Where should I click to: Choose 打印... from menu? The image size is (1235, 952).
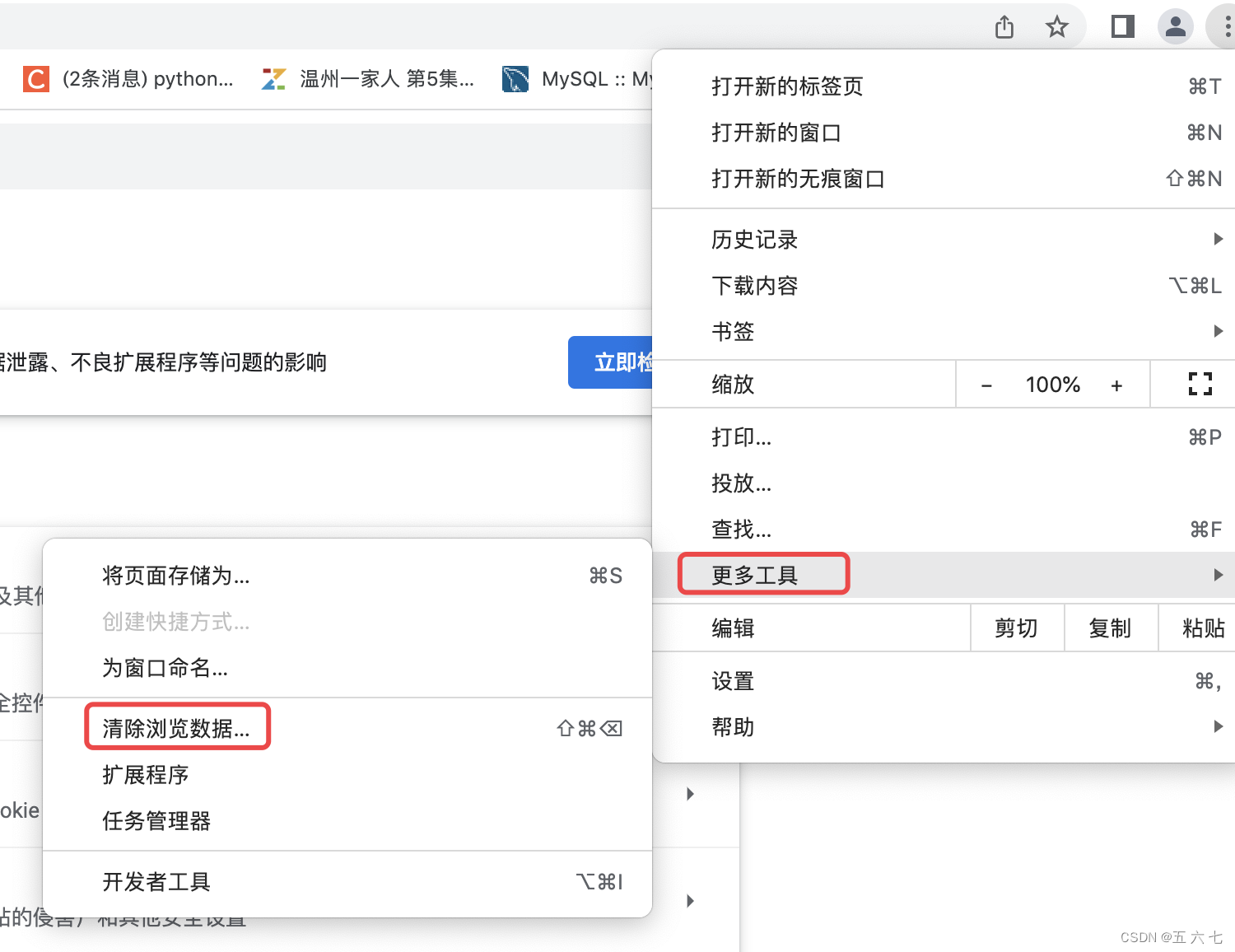click(x=944, y=437)
